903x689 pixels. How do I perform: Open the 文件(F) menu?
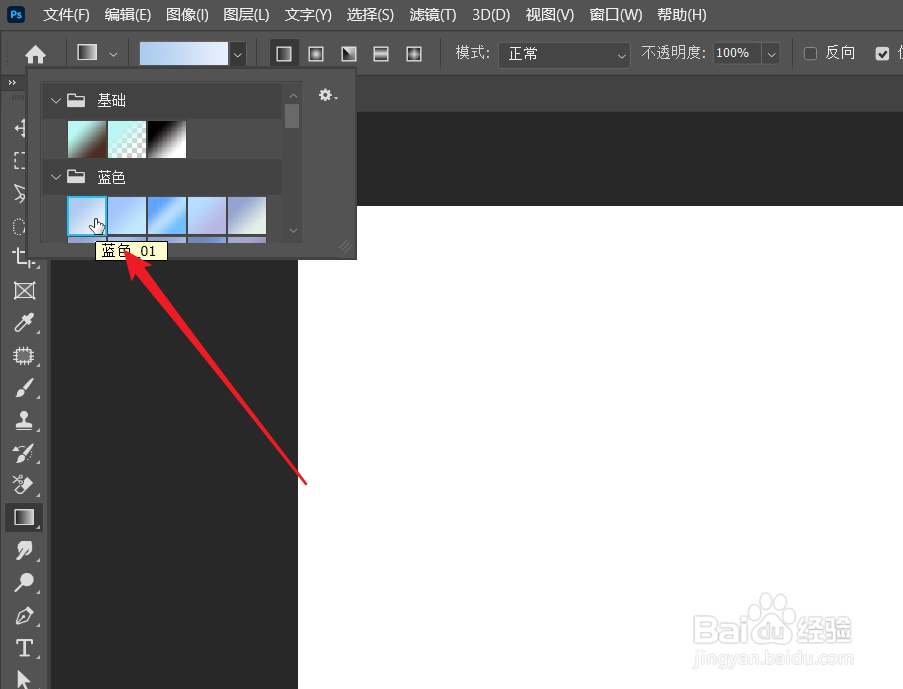pyautogui.click(x=66, y=15)
